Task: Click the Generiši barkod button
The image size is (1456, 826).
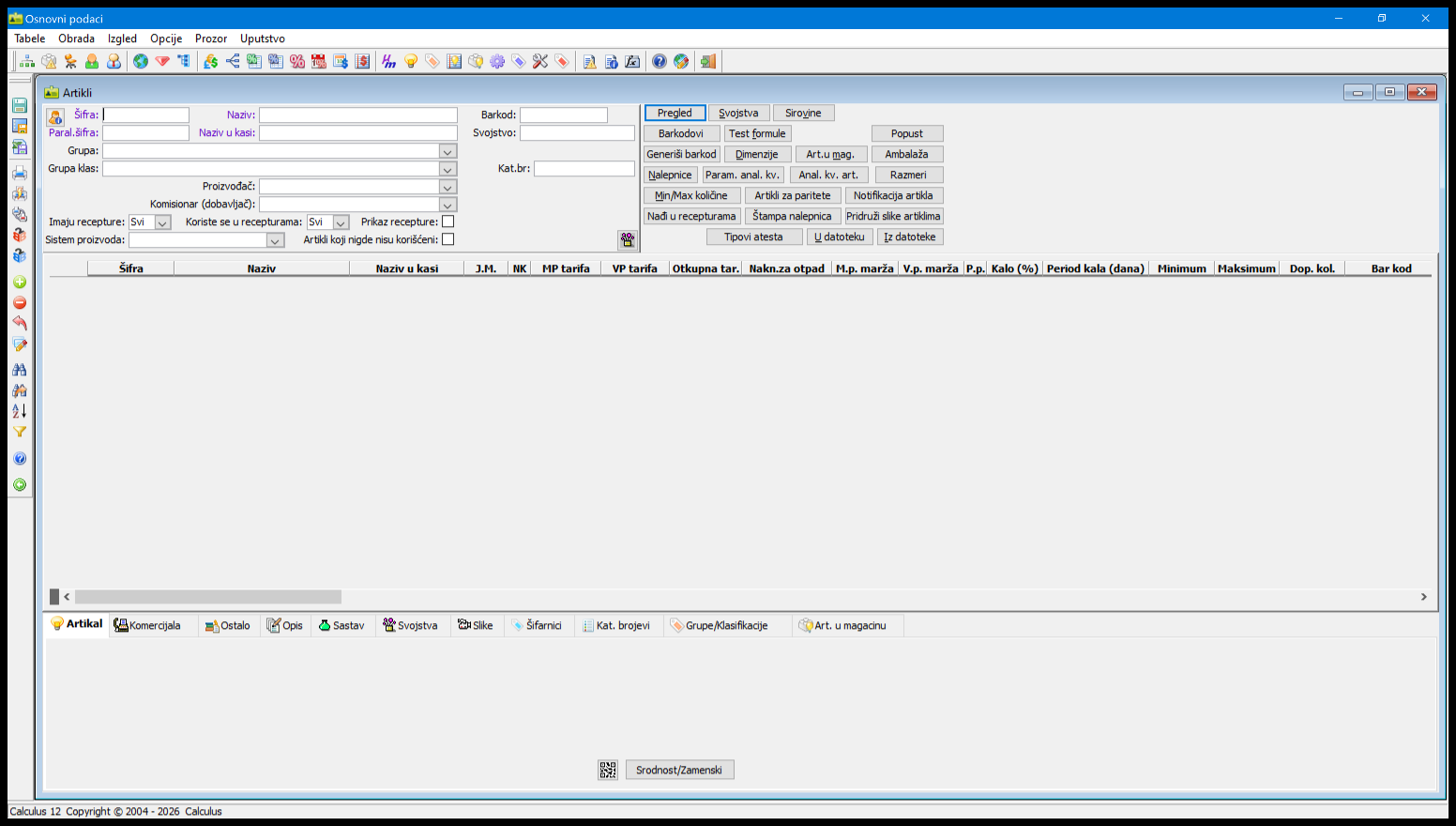Action: pos(681,154)
